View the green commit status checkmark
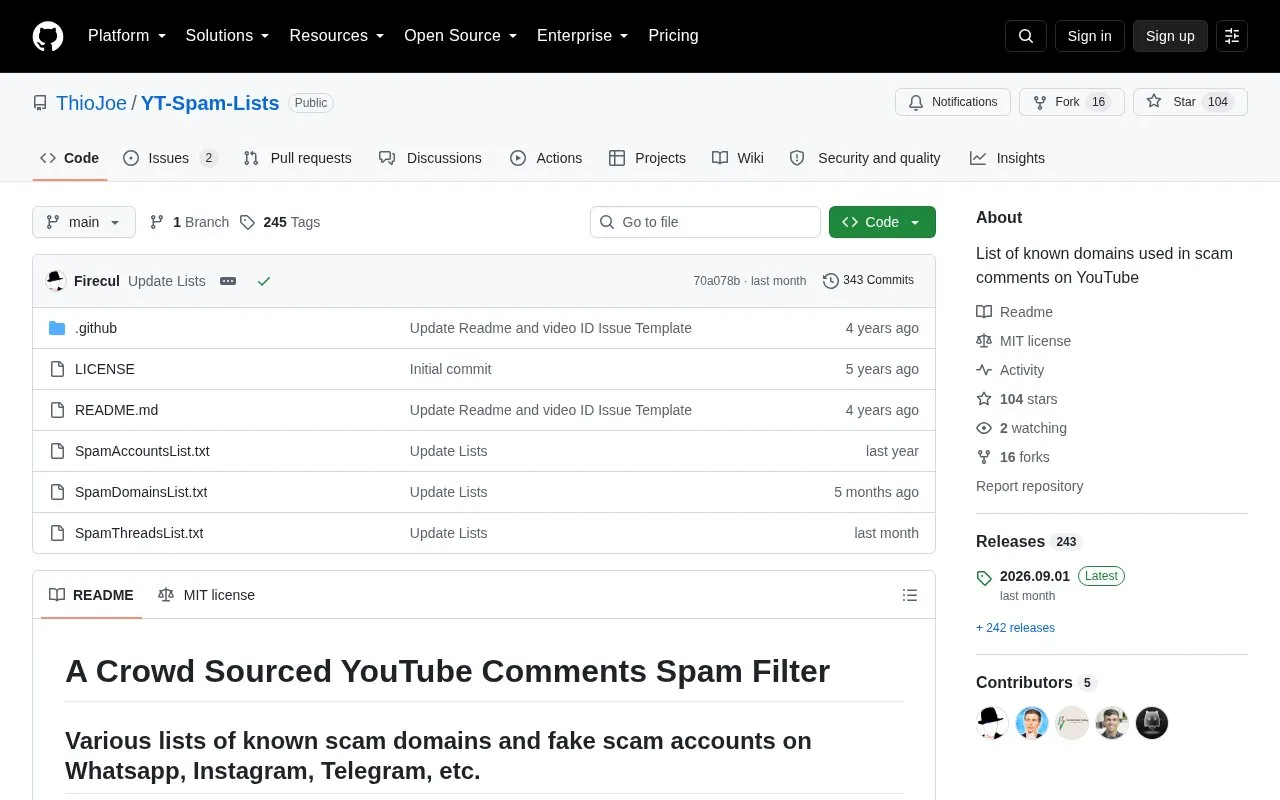This screenshot has height=800, width=1280. 264,281
